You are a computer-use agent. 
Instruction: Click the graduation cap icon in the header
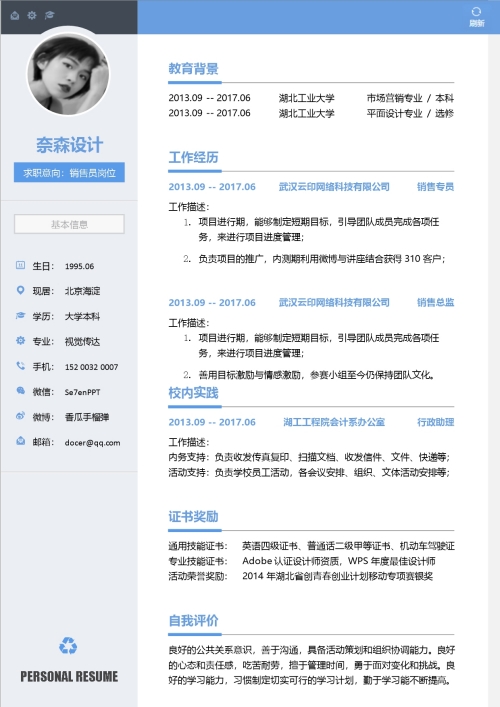(x=49, y=15)
